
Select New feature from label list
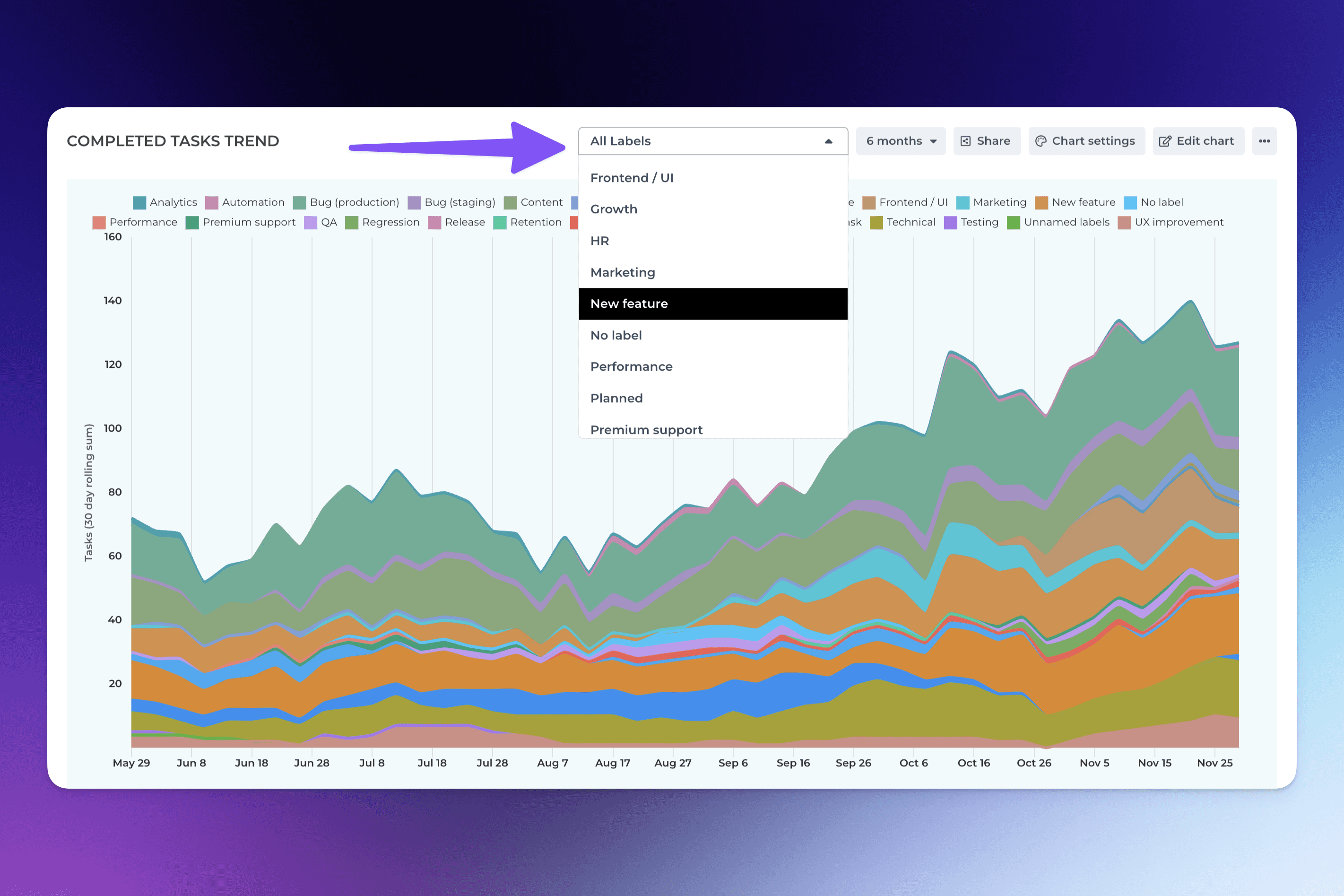(629, 304)
